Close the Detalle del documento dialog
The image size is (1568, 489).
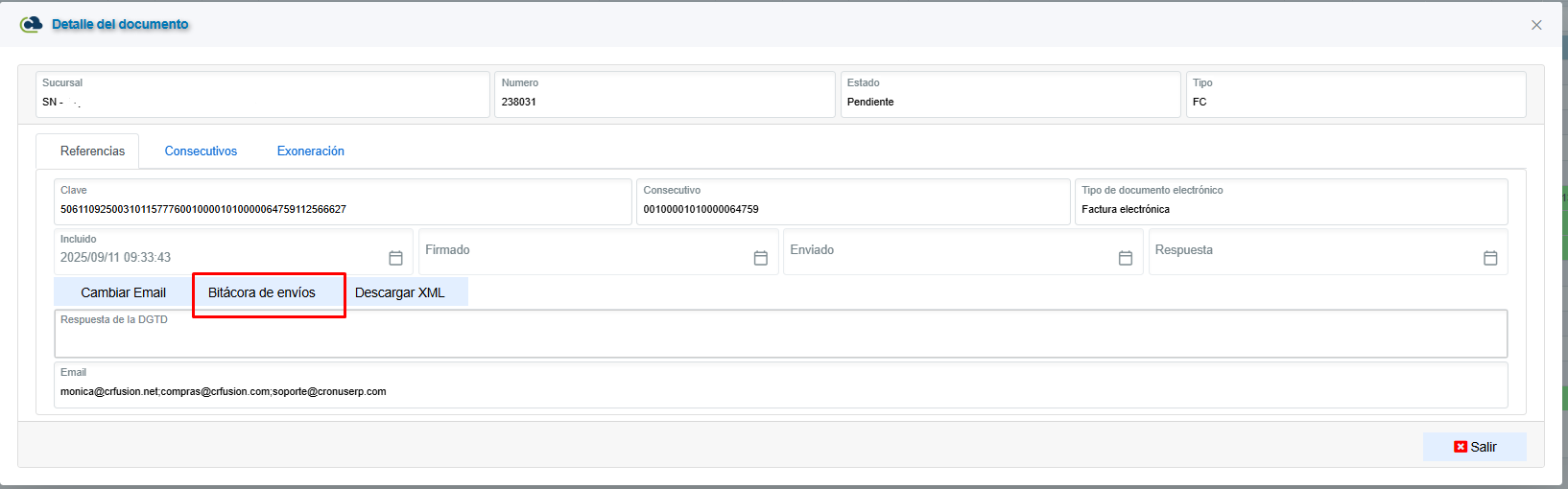pyautogui.click(x=1536, y=25)
